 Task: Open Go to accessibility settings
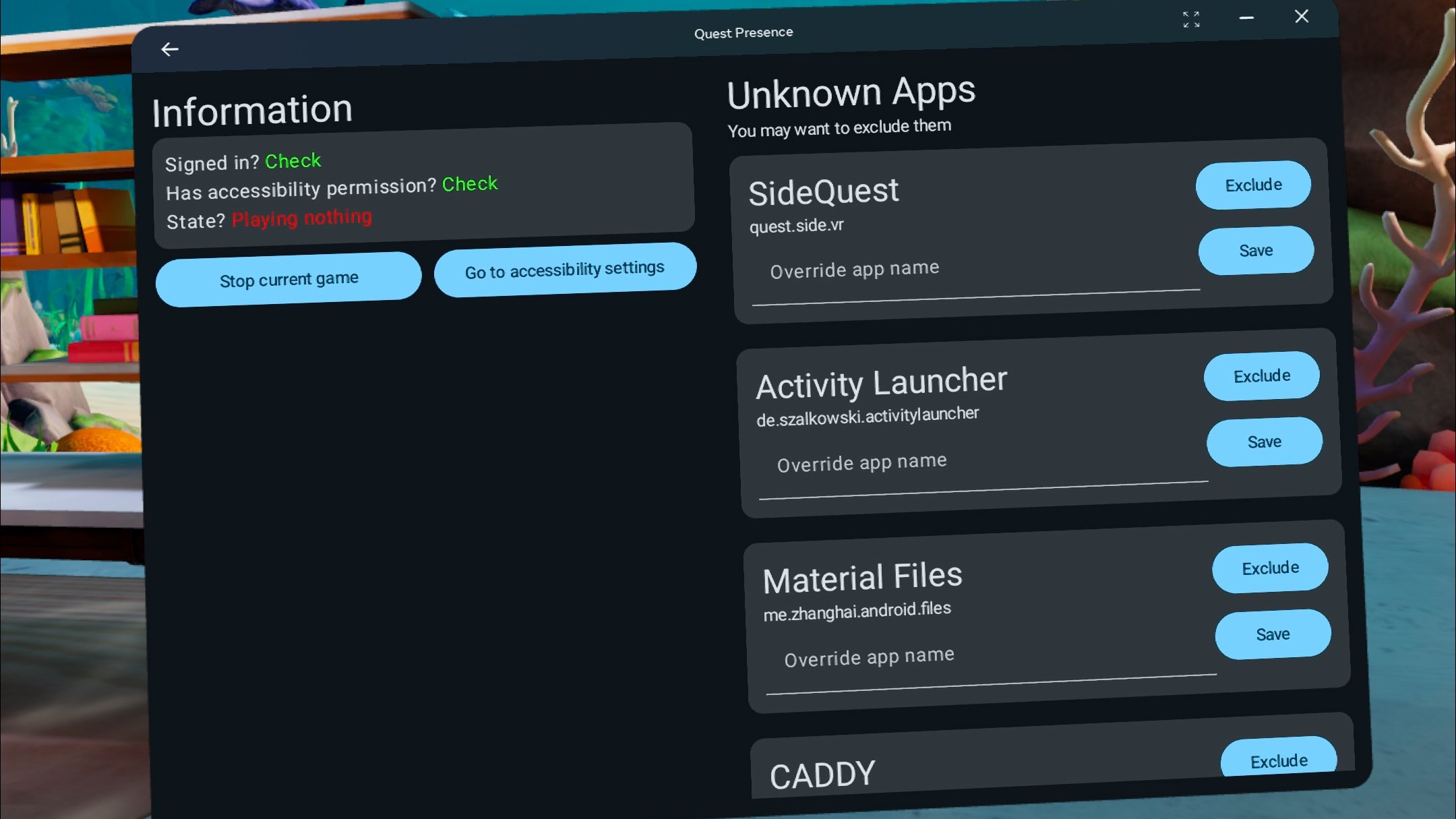pyautogui.click(x=565, y=270)
